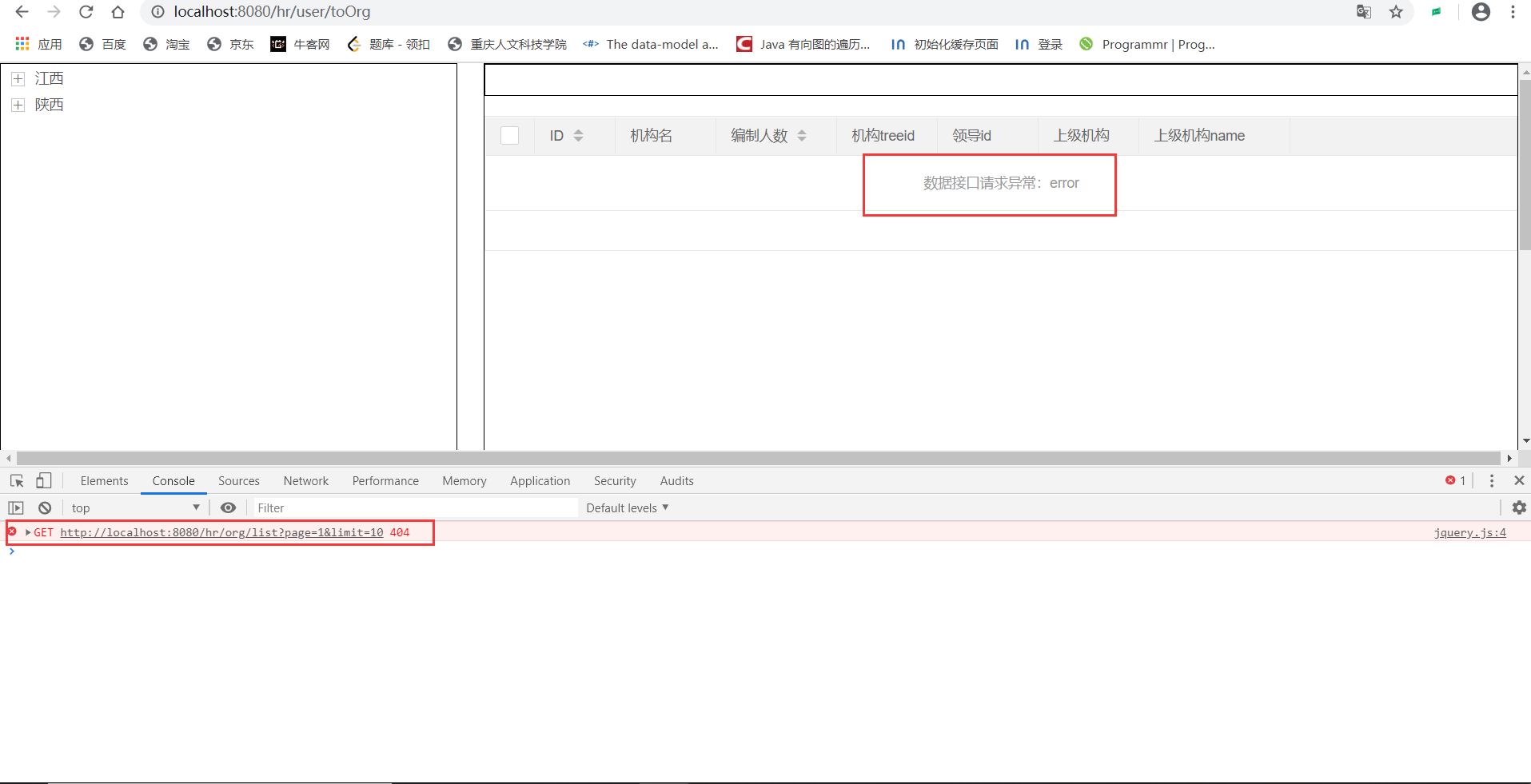Tick the table header select-all checkbox
This screenshot has width=1531, height=784.
509,136
